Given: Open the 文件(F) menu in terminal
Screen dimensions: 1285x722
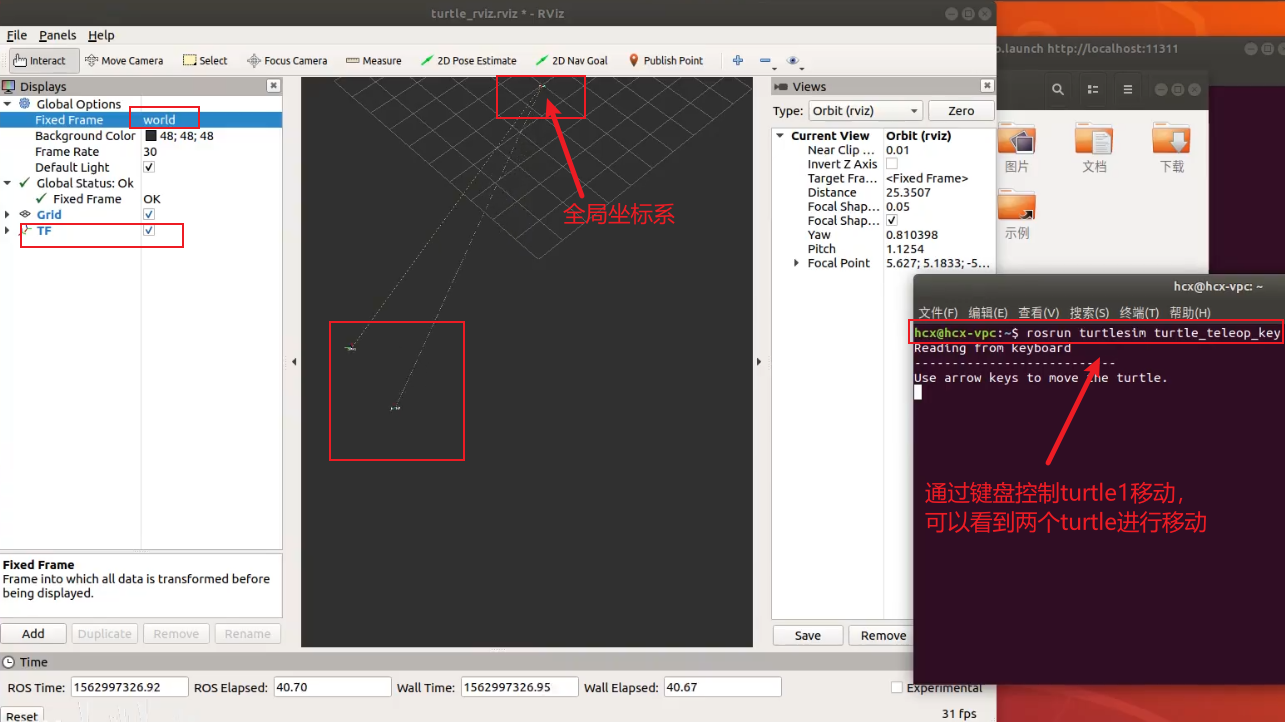Looking at the screenshot, I should [x=938, y=313].
